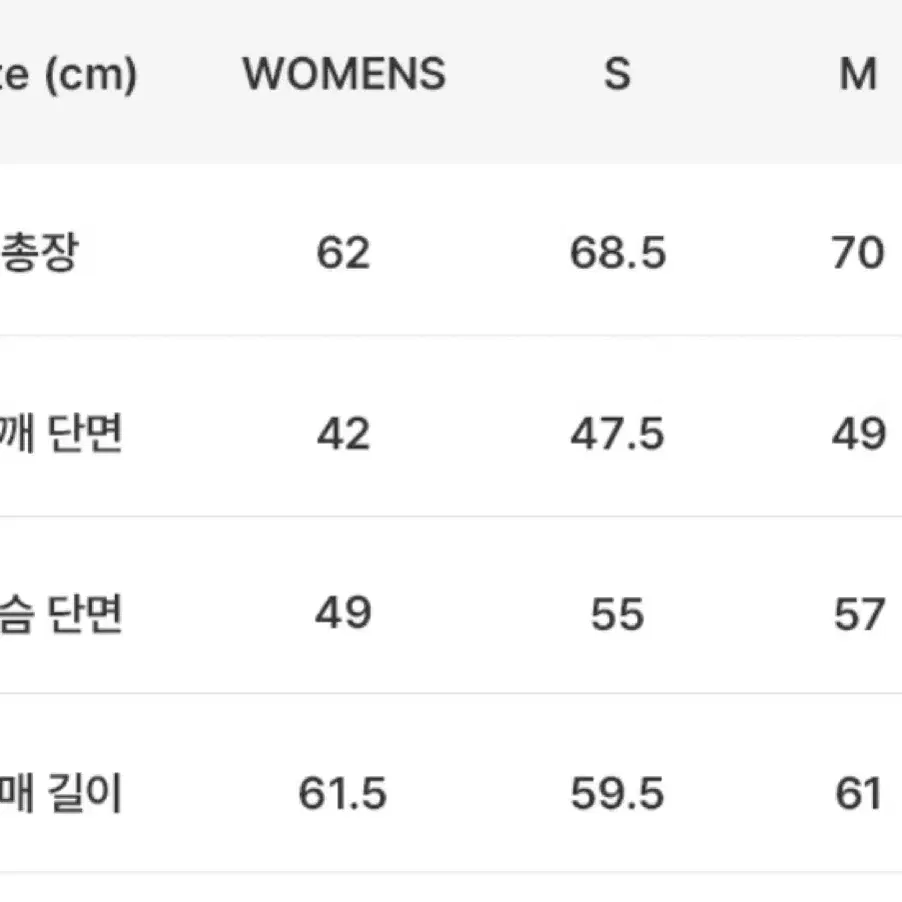Select the M size column header
The height and width of the screenshot is (902, 902).
[x=858, y=74]
